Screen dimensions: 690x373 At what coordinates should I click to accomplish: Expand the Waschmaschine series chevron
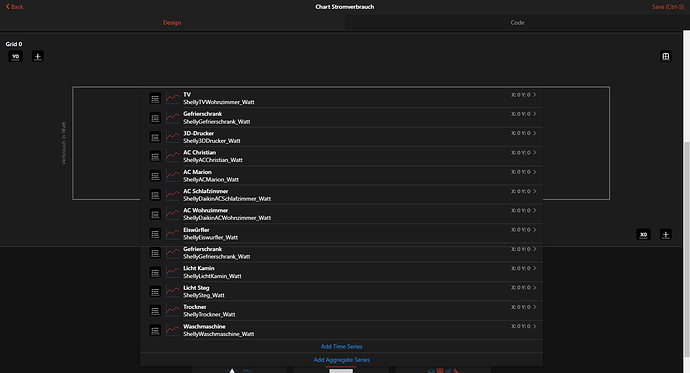coord(535,326)
